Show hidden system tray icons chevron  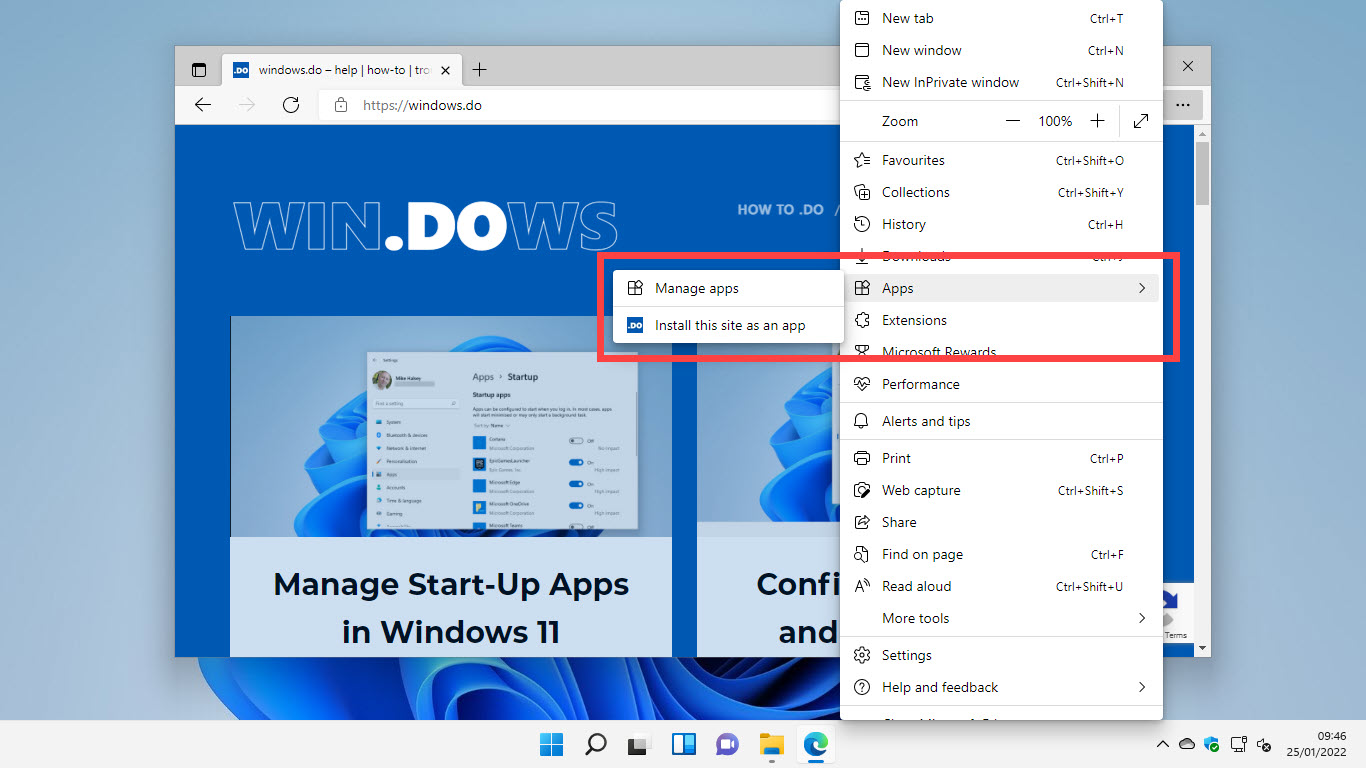[x=1162, y=744]
